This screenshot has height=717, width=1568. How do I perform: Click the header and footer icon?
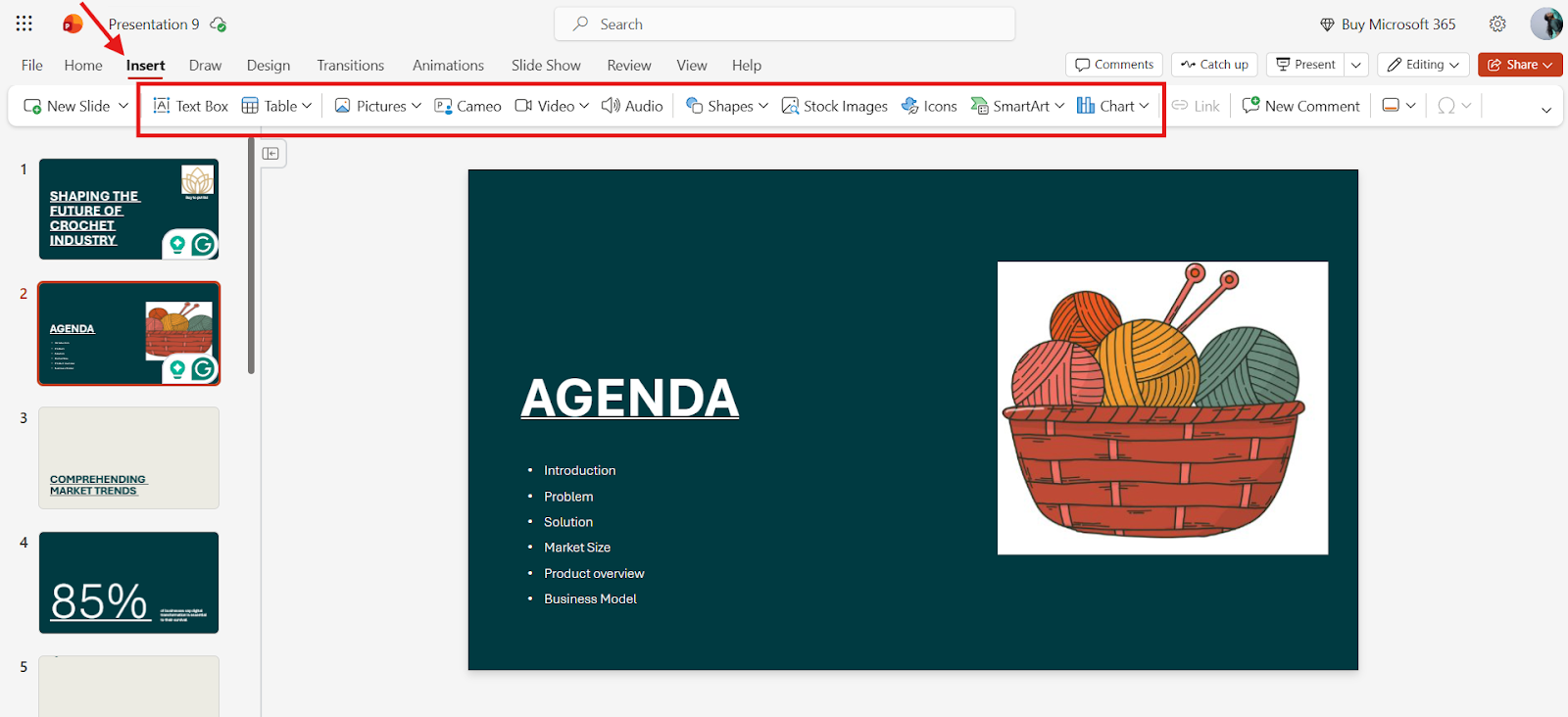point(1391,106)
